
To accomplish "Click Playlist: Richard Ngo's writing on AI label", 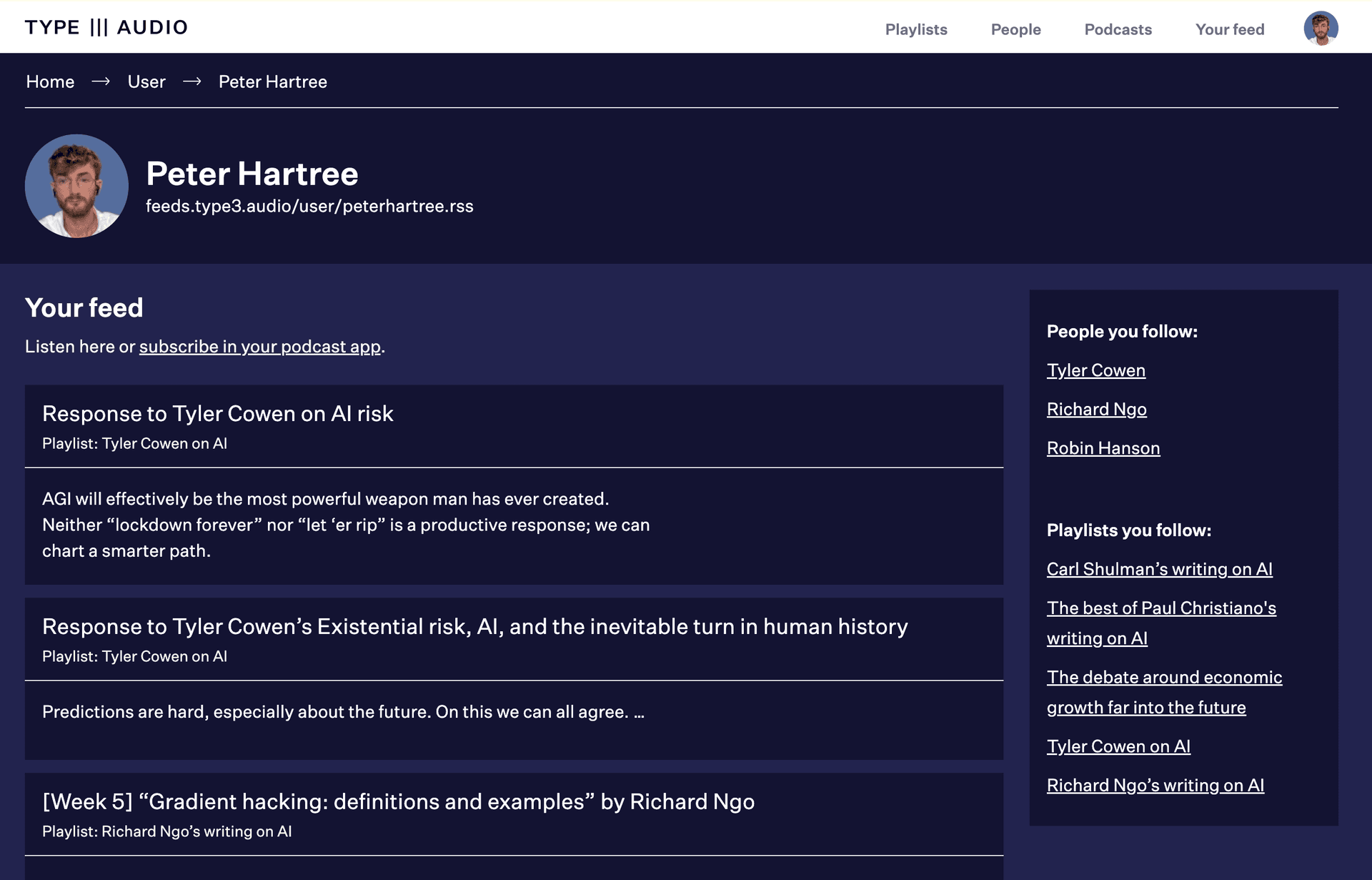I will pyautogui.click(x=167, y=831).
